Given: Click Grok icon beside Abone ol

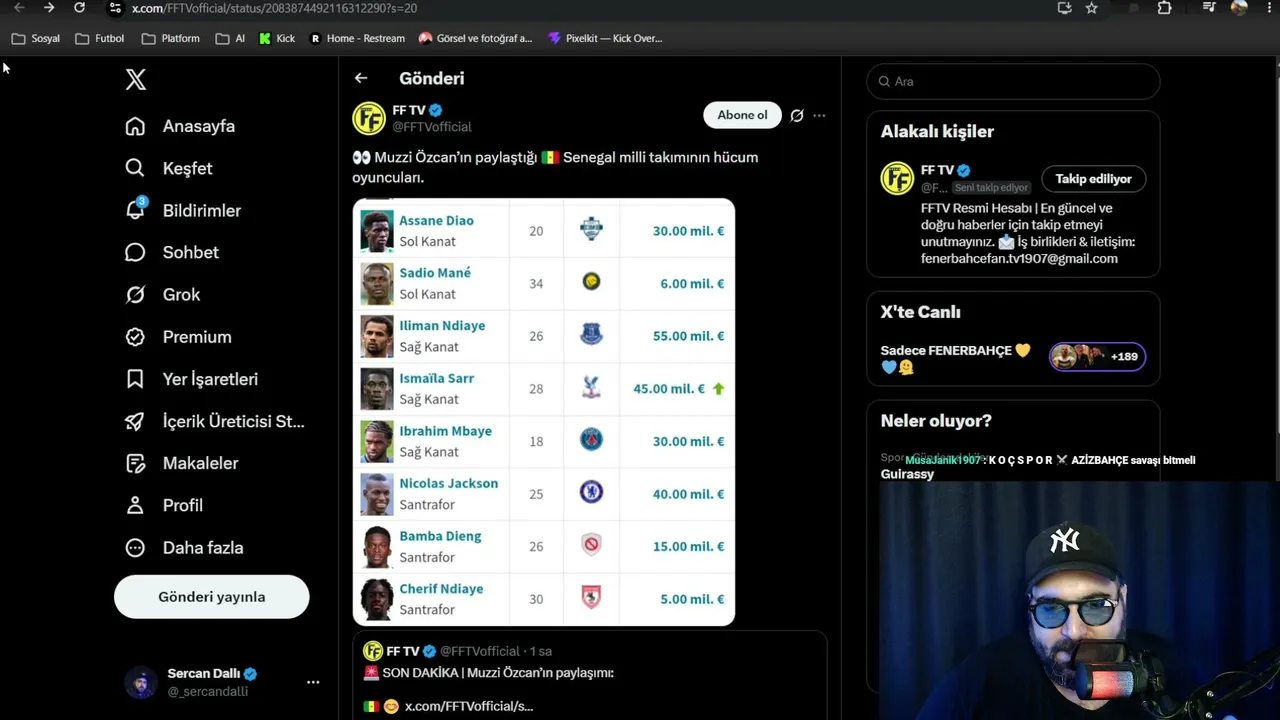Looking at the screenshot, I should pyautogui.click(x=797, y=115).
